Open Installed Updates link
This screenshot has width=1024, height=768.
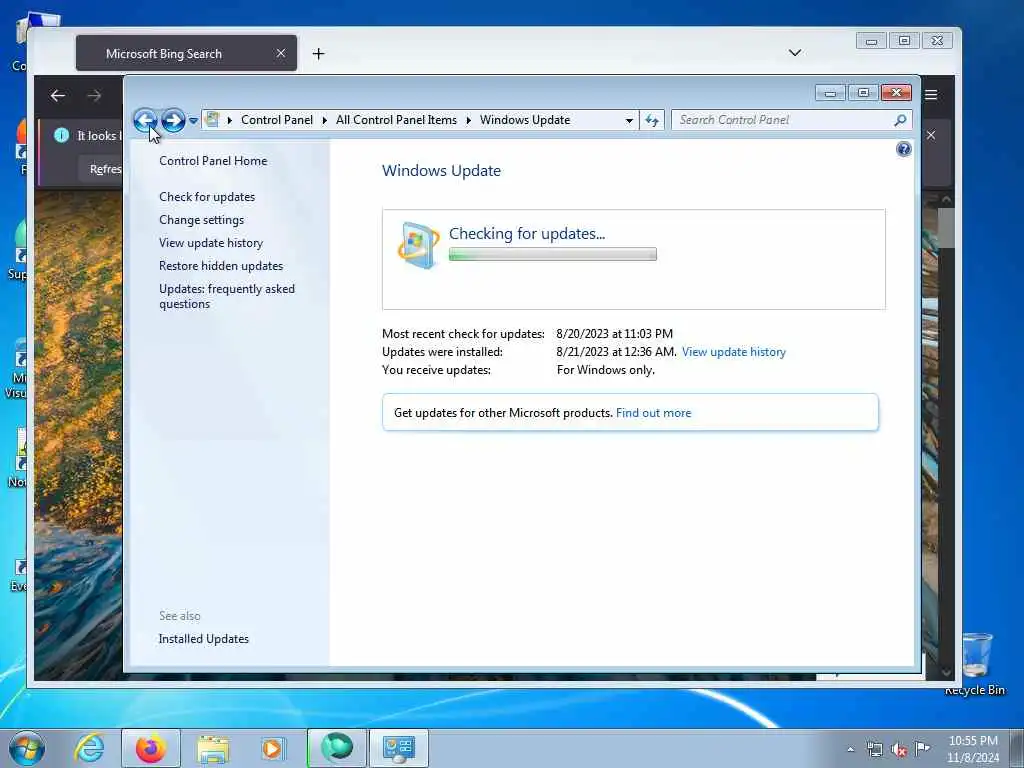(x=204, y=639)
